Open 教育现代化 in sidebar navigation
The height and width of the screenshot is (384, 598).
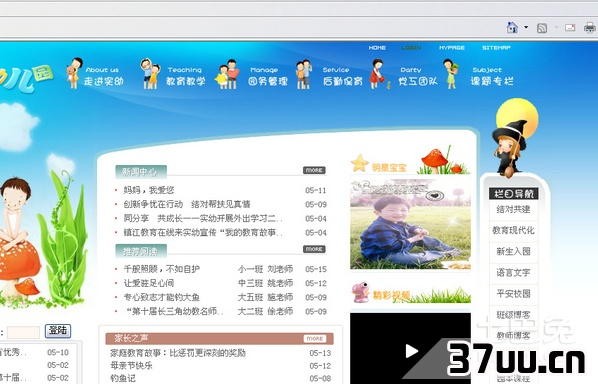tap(513, 230)
